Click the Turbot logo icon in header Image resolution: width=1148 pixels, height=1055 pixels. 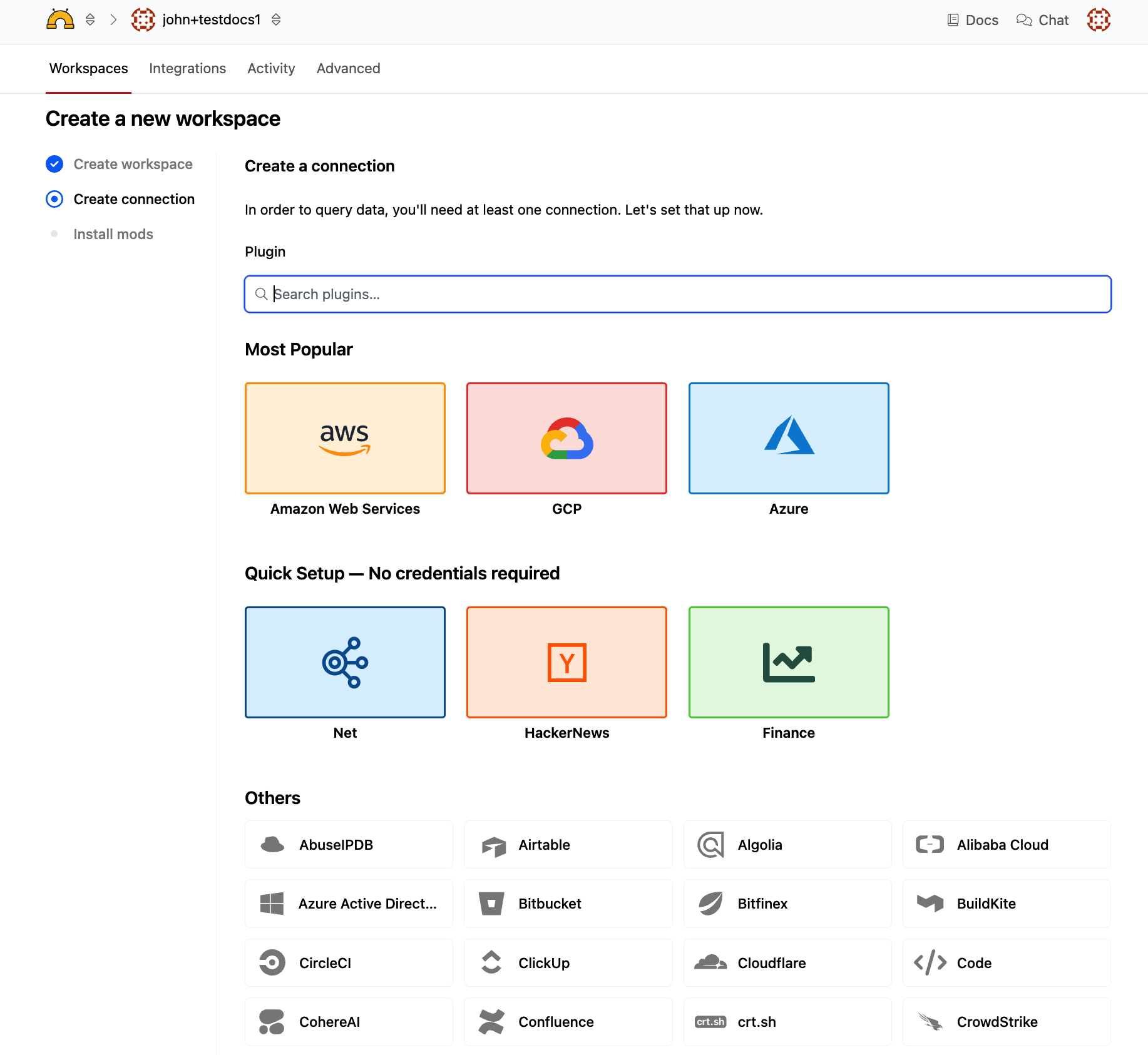(x=60, y=20)
